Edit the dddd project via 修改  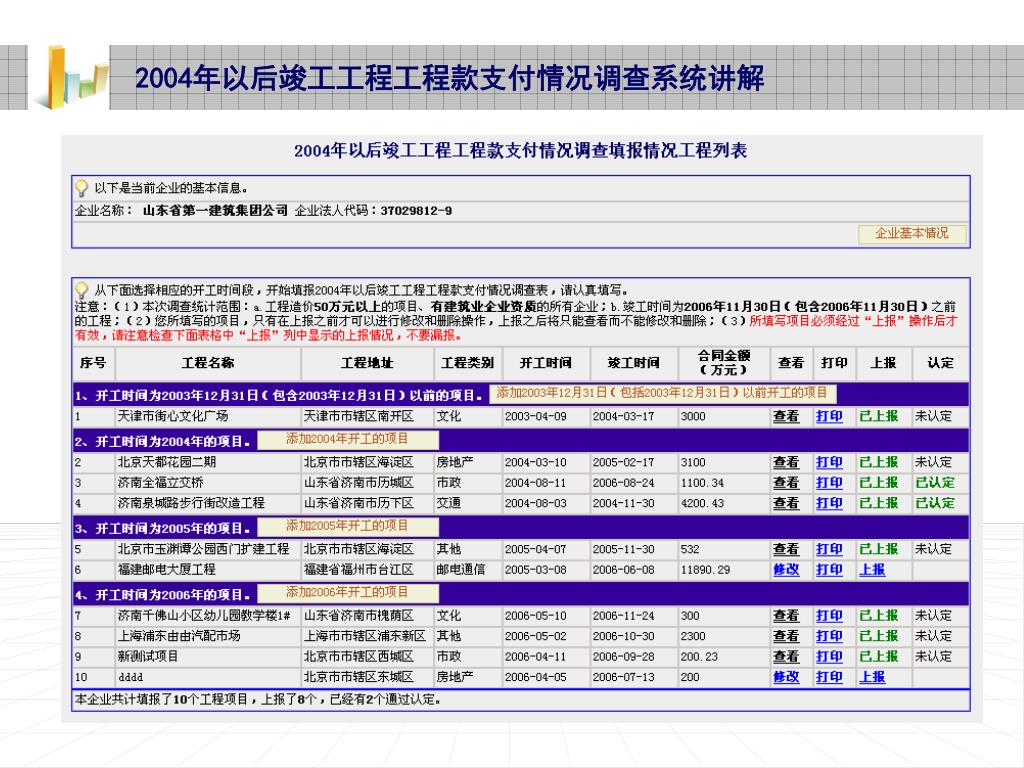(x=786, y=677)
